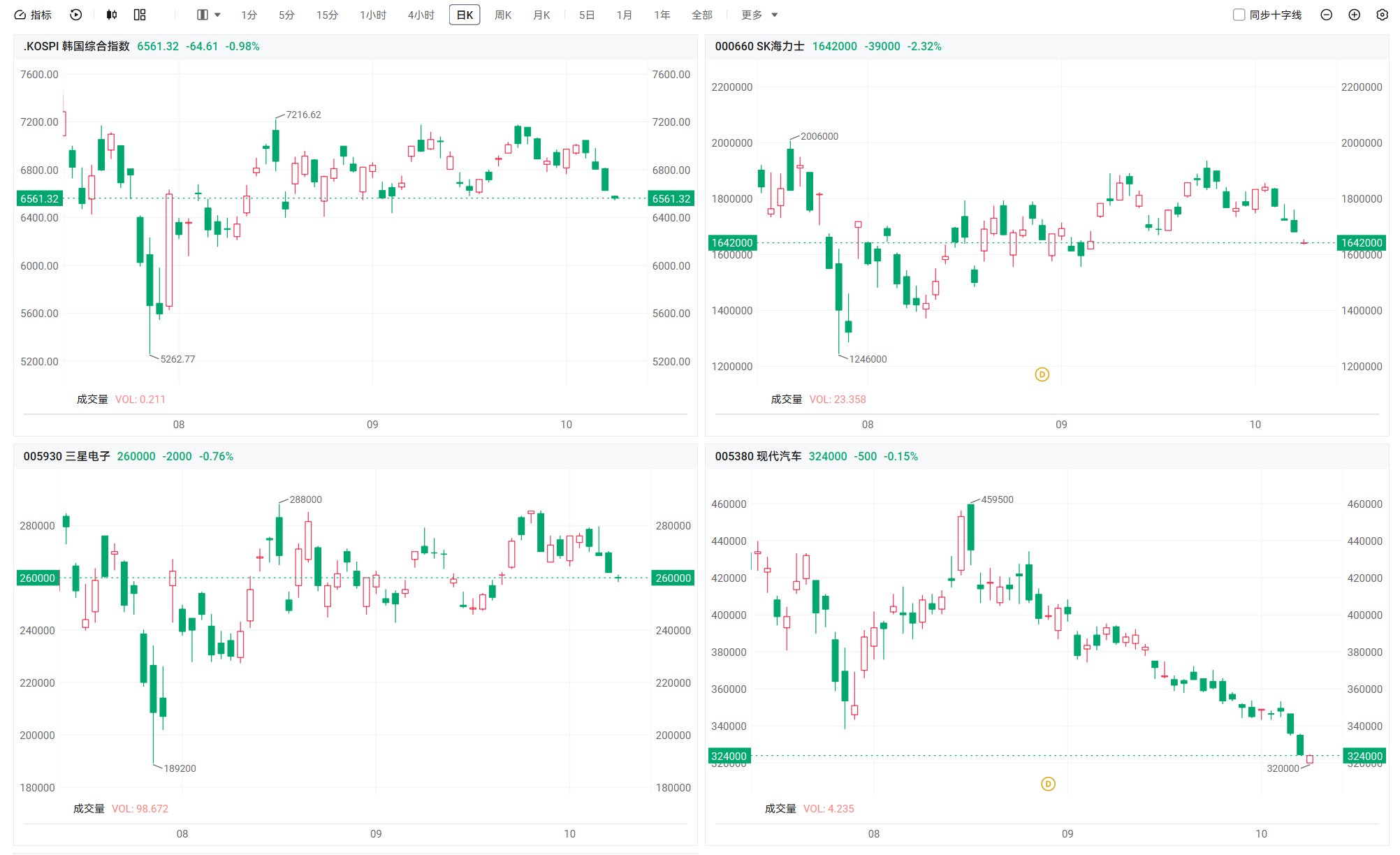Viewport: 1400px width, 855px height.
Task: Click 三星电子 VOL: 98.672 volume label
Action: [140, 809]
